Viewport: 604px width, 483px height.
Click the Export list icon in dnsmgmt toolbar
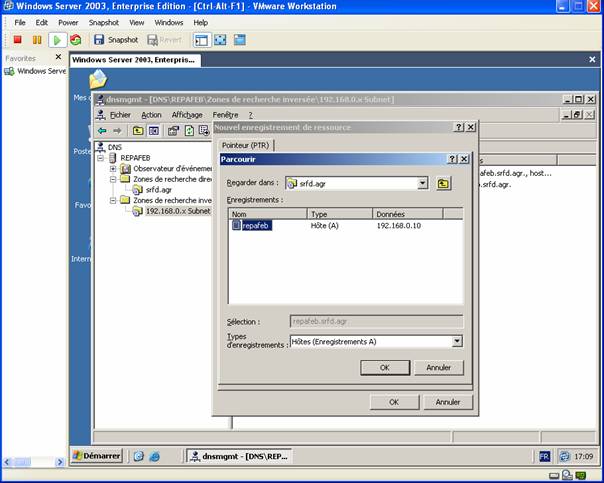click(x=204, y=131)
